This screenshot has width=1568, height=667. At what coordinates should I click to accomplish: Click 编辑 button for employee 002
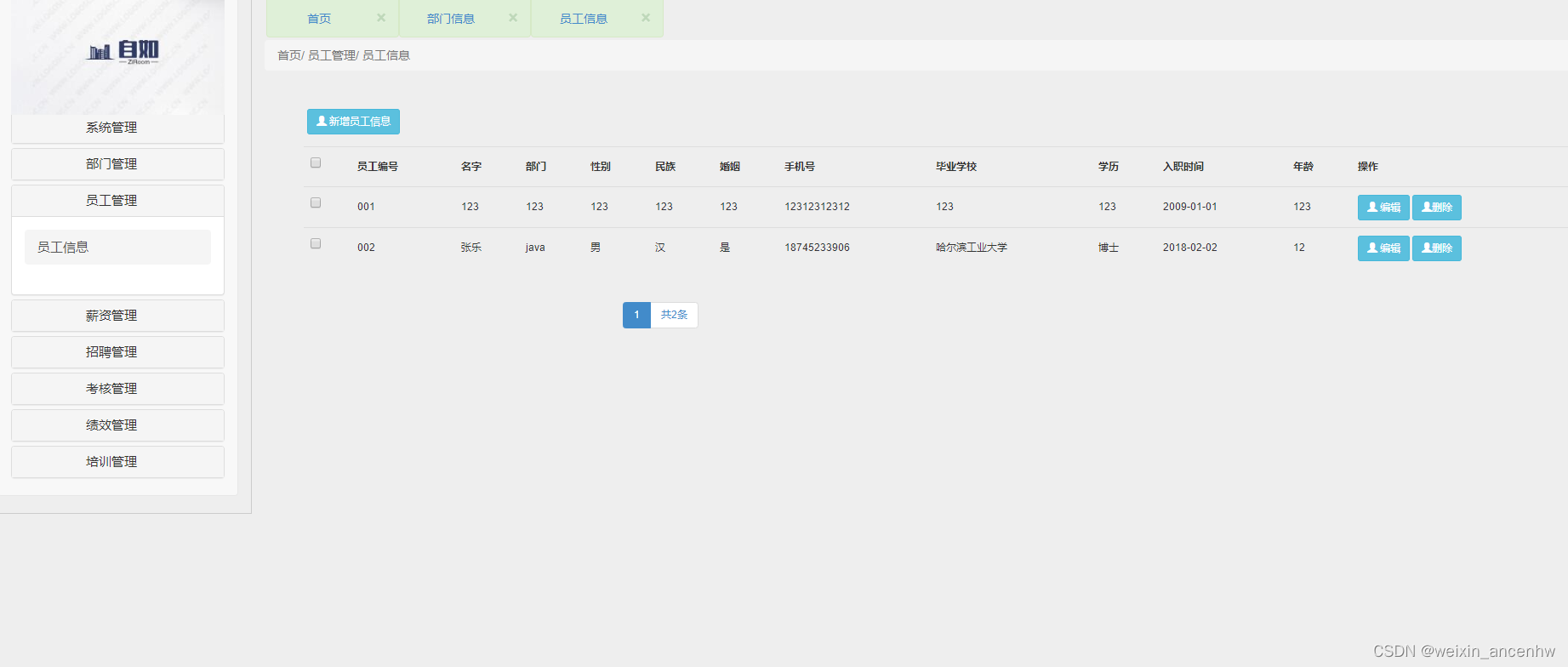1383,248
